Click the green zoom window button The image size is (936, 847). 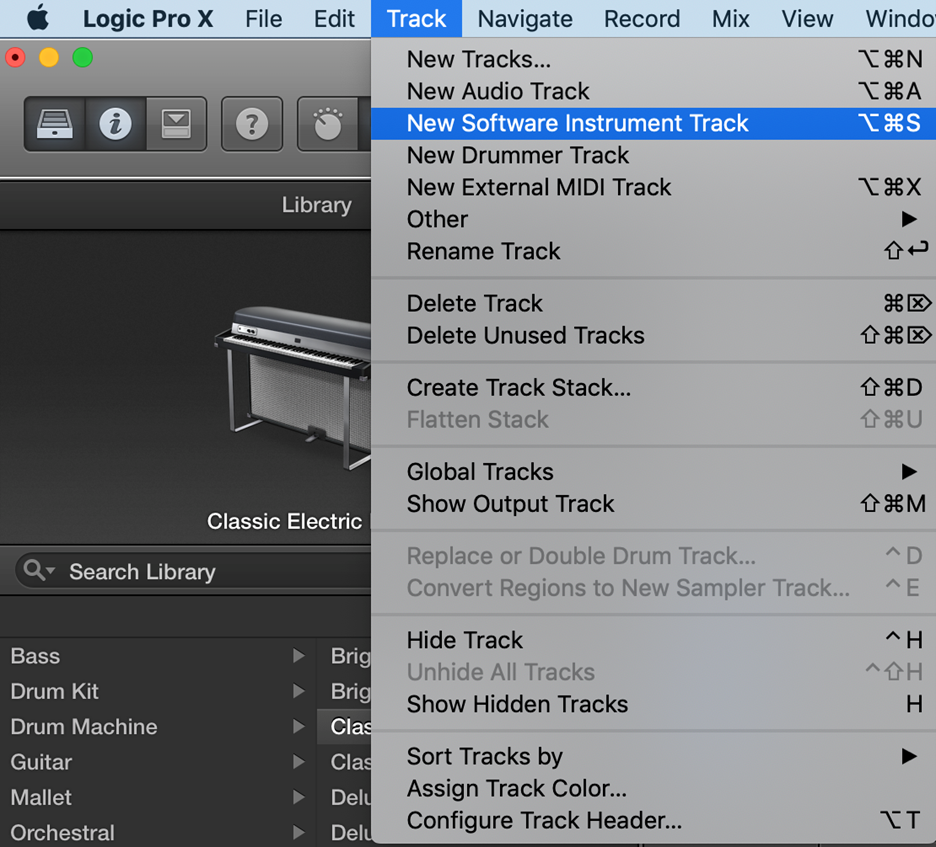82,57
